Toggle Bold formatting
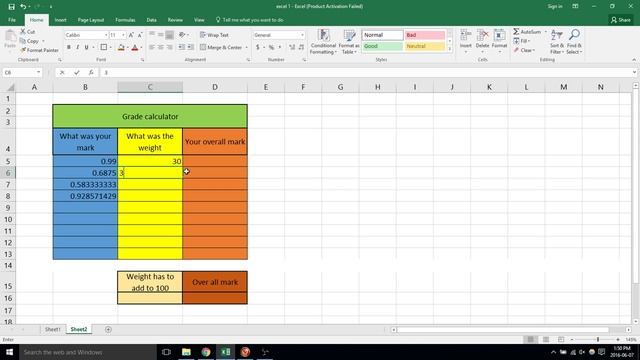This screenshot has width=640, height=360. (69, 47)
